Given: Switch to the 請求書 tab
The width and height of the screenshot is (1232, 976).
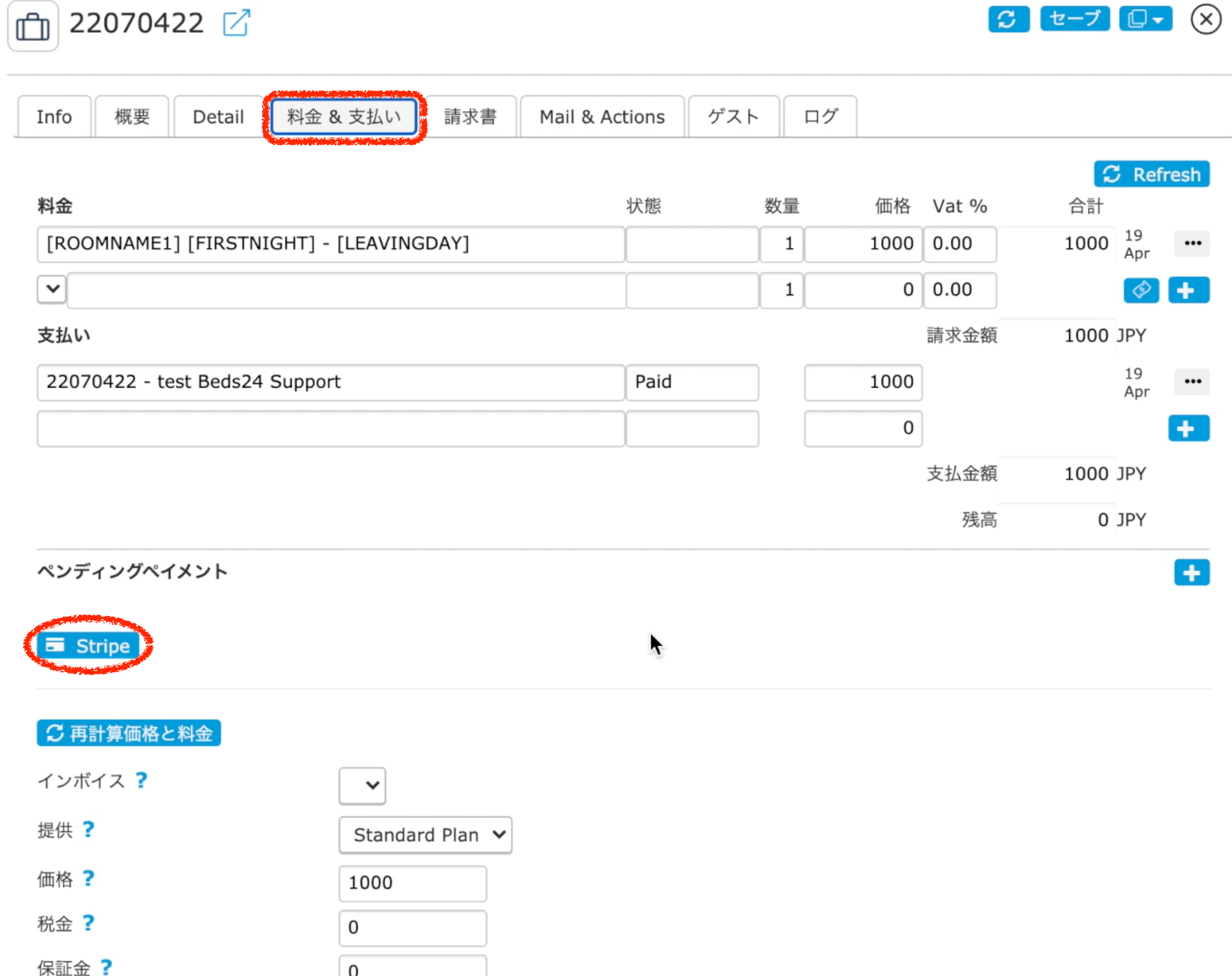Looking at the screenshot, I should coord(470,116).
